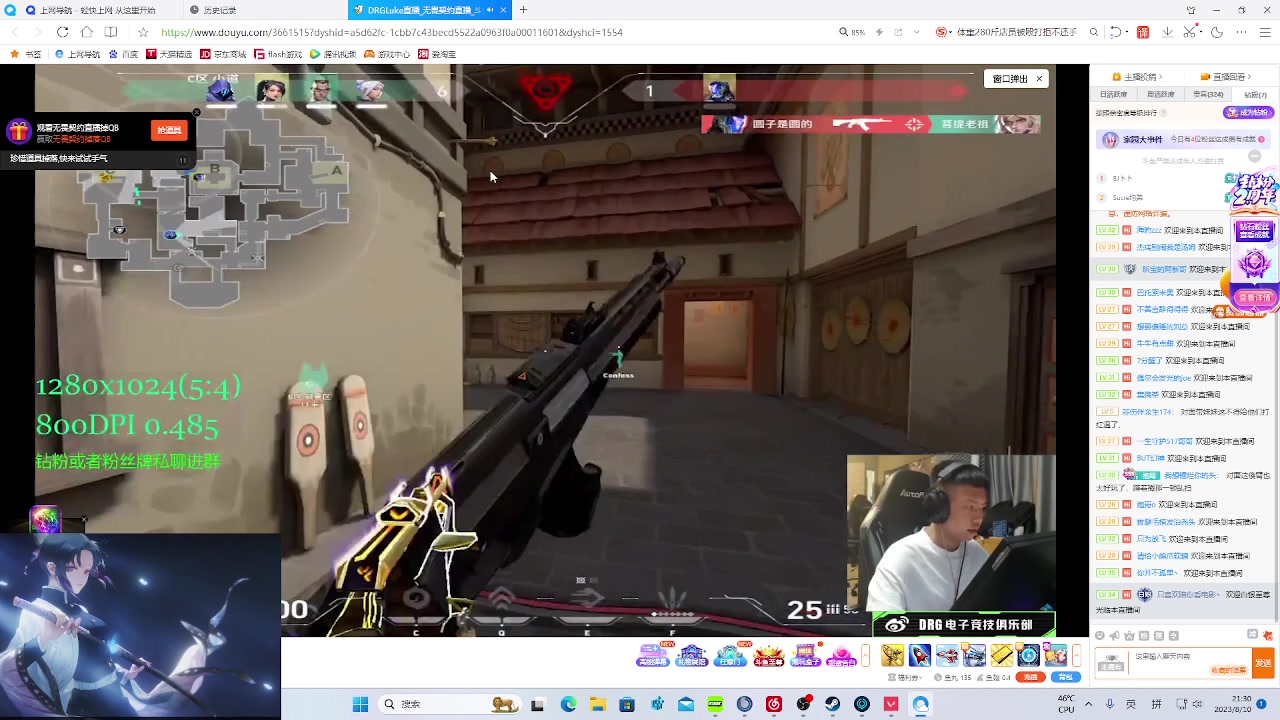Toggle night mode moon icon
The image size is (1280, 720).
click(1217, 32)
